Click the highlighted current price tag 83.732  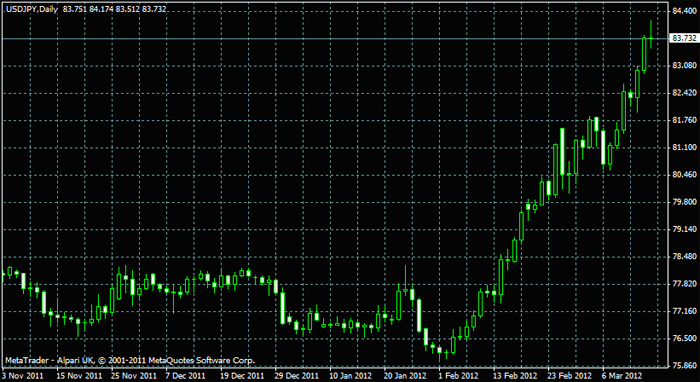683,39
